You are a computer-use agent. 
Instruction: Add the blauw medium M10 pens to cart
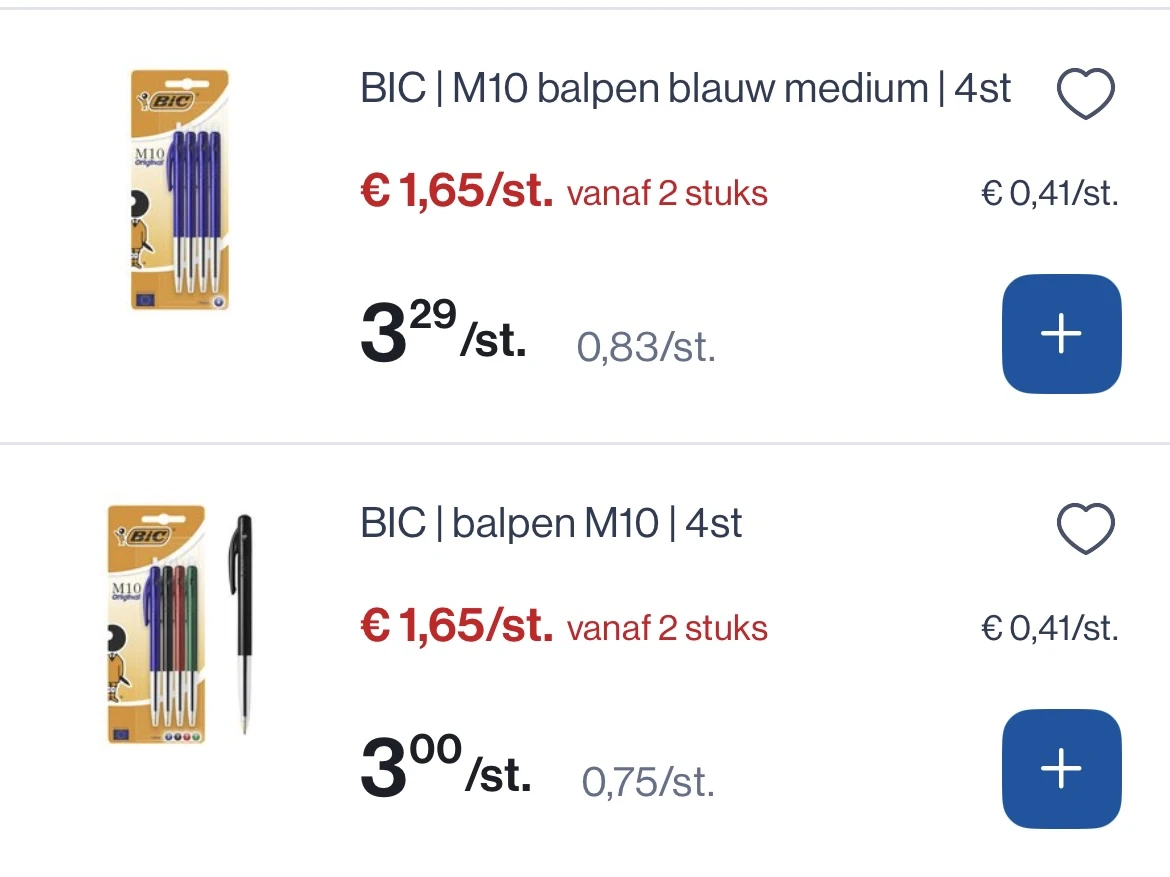point(1061,334)
